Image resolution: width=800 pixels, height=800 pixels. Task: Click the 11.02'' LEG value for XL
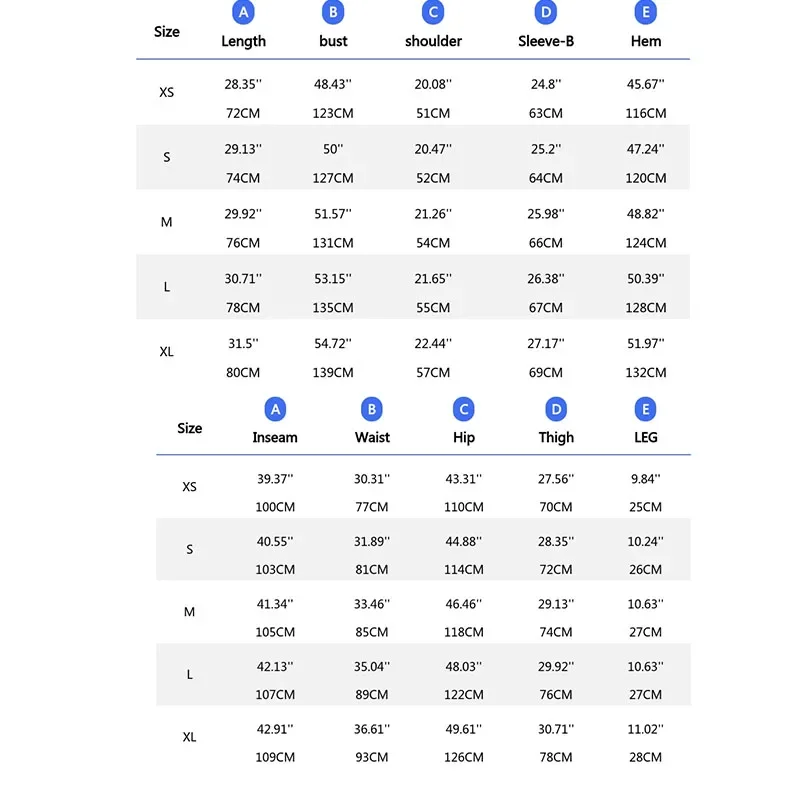645,729
